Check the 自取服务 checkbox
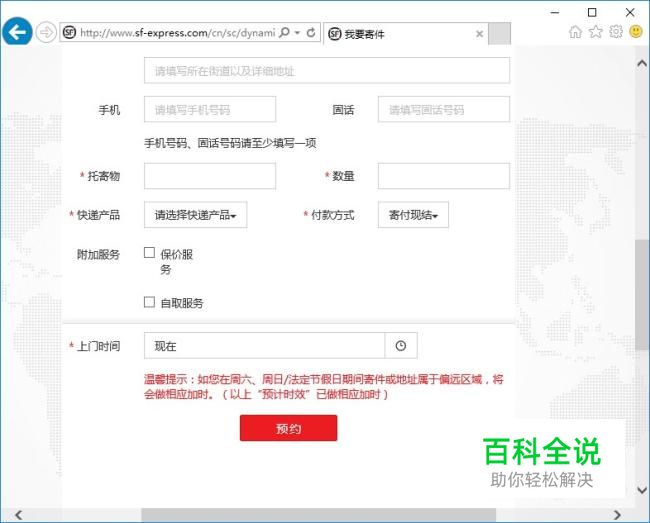 [149, 302]
